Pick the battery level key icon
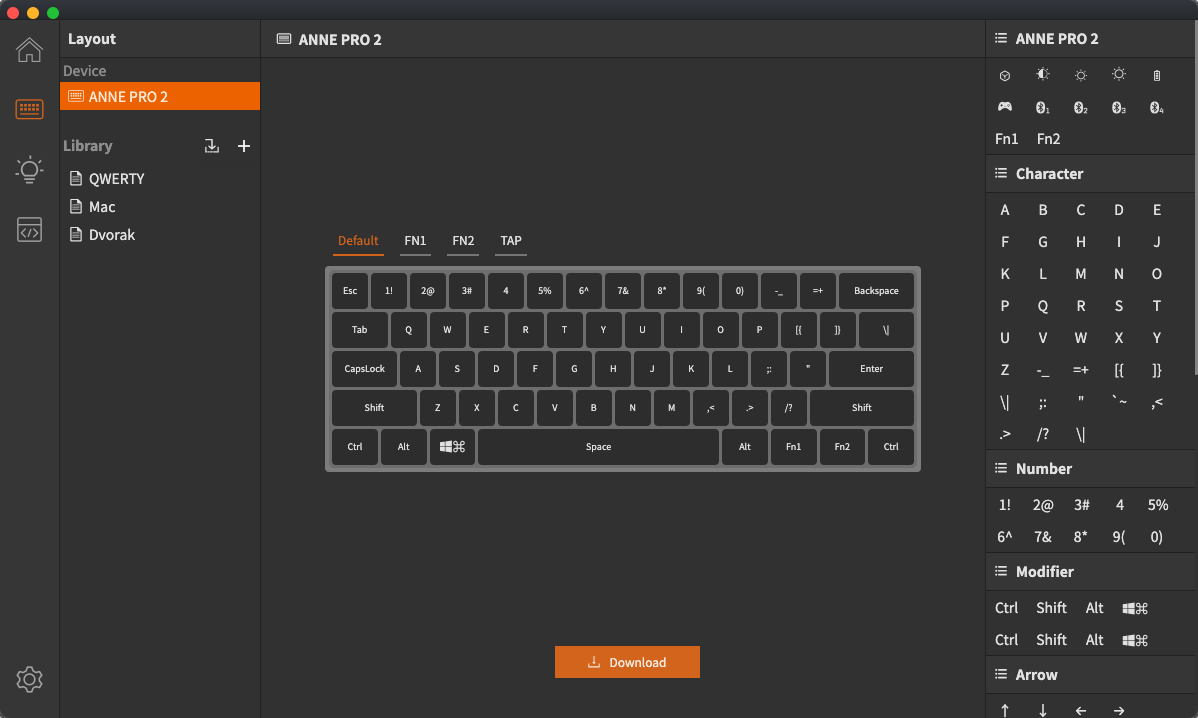1198x718 pixels. click(x=1157, y=75)
